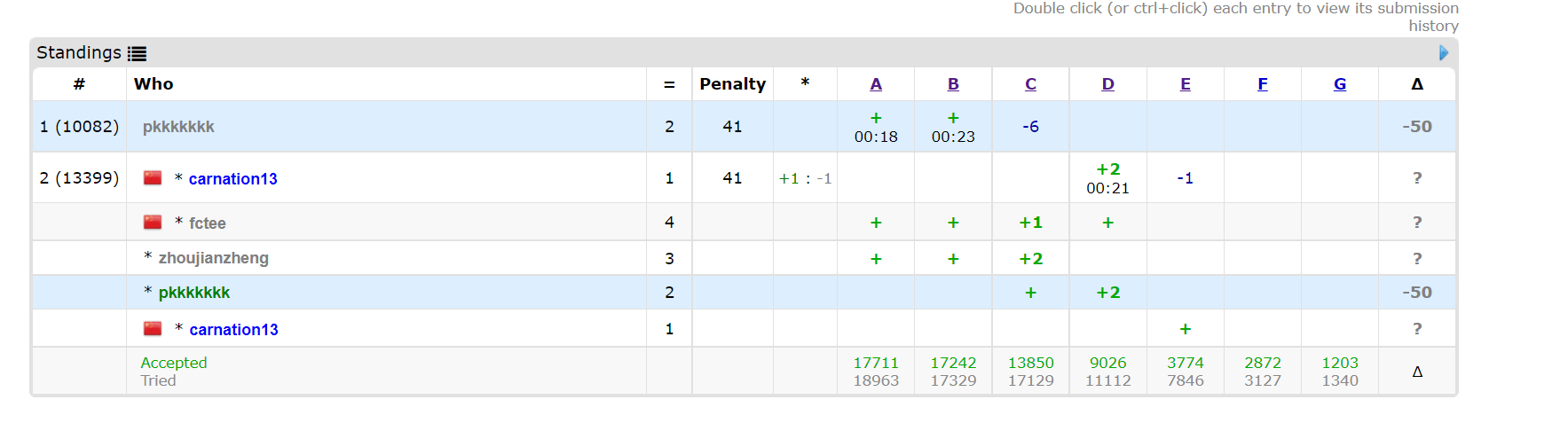Click the equals solved-count column header
Screen dimensions: 1568x423
[669, 84]
